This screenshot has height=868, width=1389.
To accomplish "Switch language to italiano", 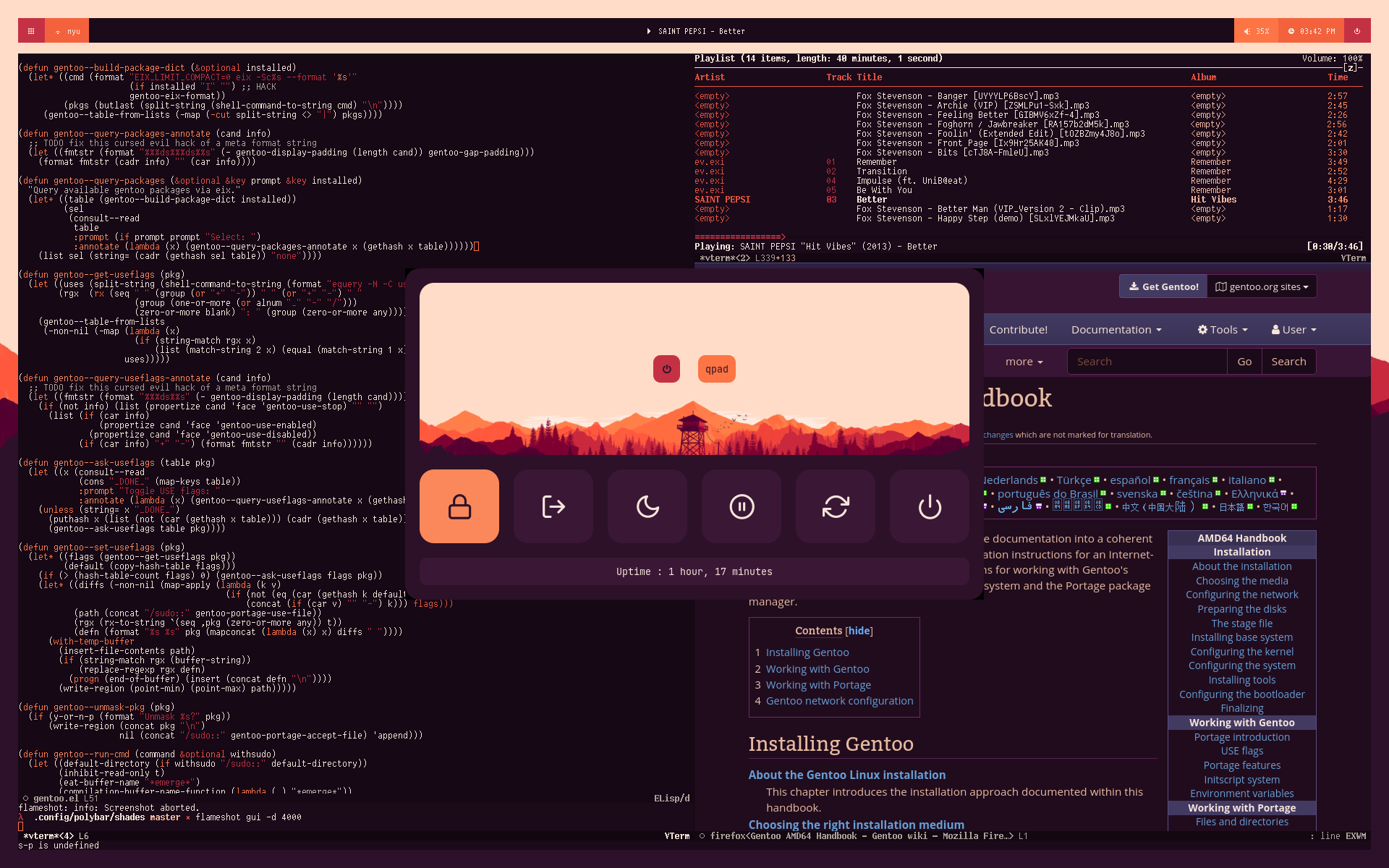I will click(x=1247, y=480).
